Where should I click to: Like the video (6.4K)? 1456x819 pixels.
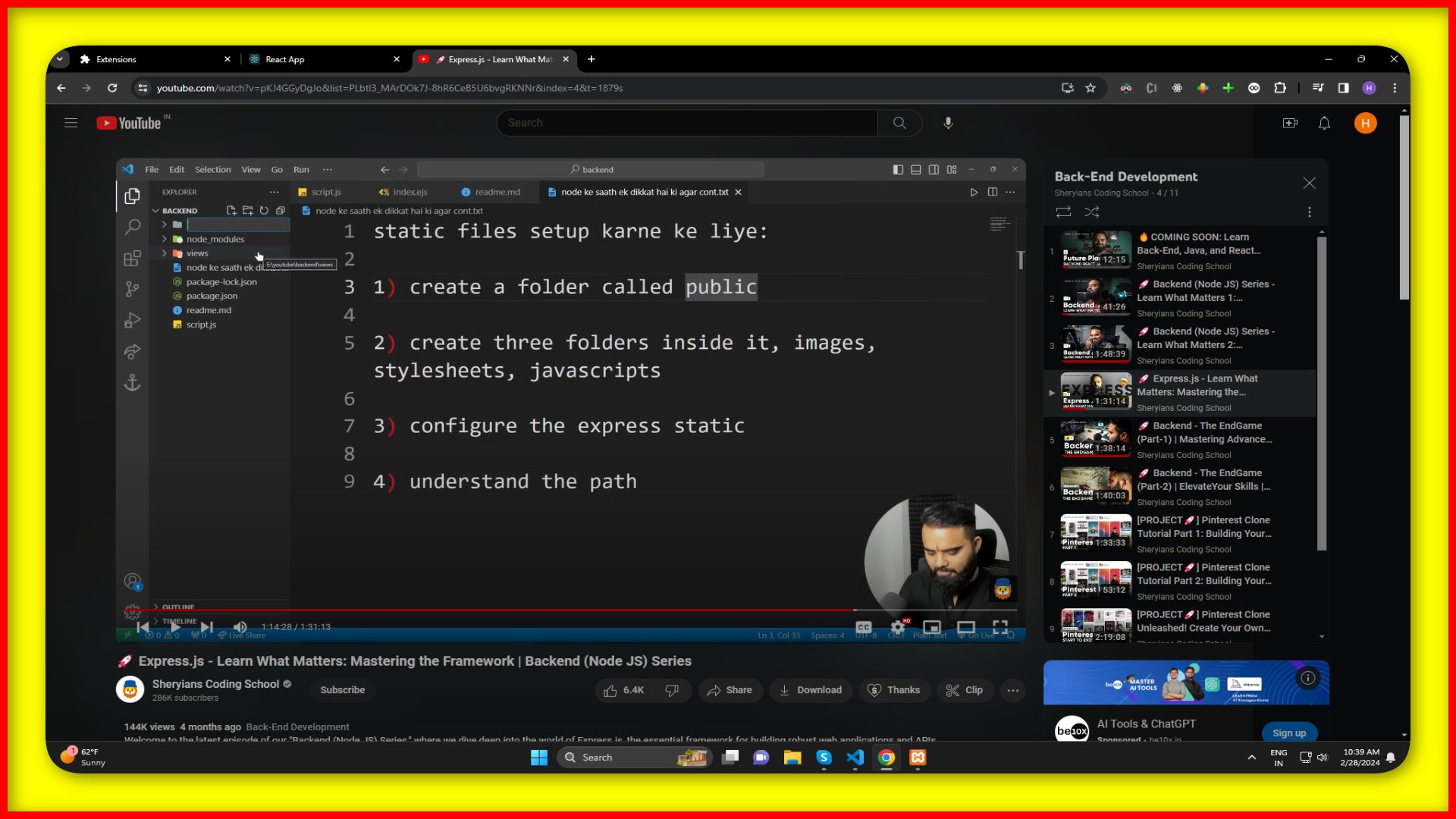tap(624, 690)
